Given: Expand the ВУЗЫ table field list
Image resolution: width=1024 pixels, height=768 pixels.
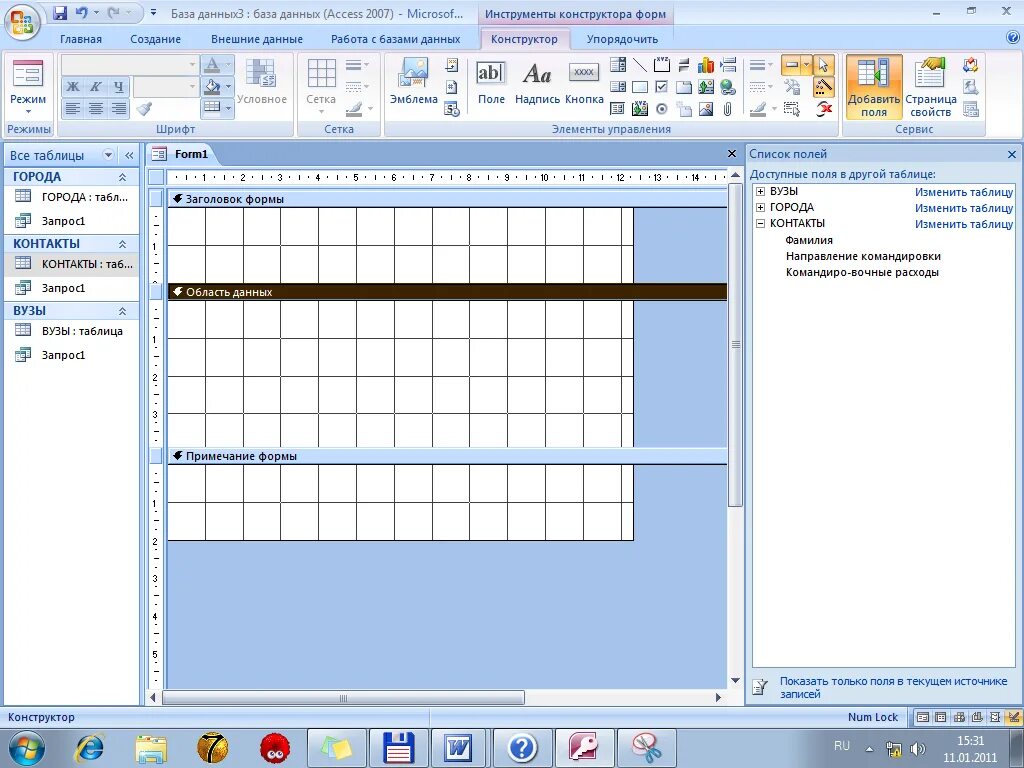Looking at the screenshot, I should pyautogui.click(x=760, y=191).
